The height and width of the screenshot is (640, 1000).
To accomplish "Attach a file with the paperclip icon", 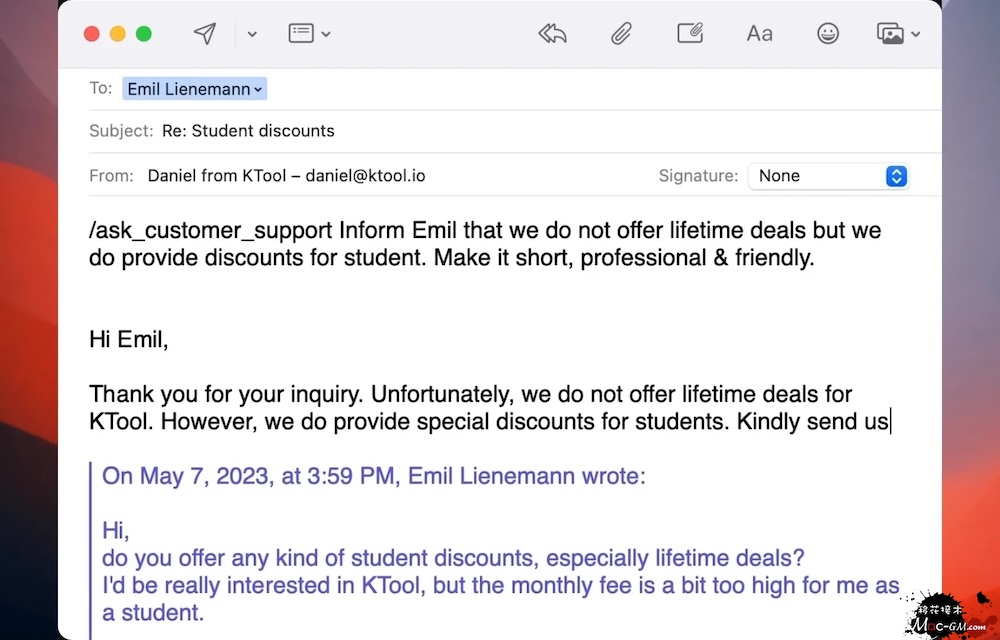I will 621,34.
